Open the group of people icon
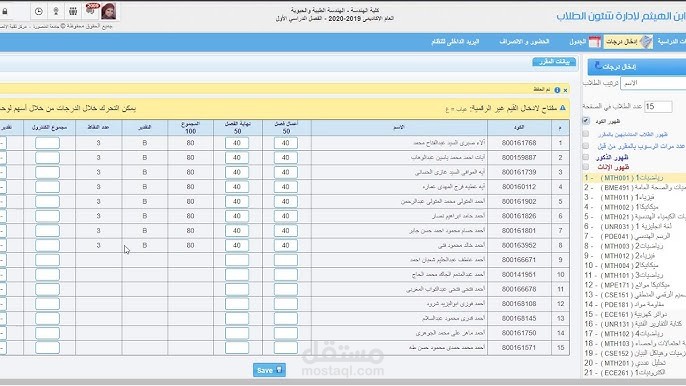This screenshot has height=386, width=686. (73, 11)
